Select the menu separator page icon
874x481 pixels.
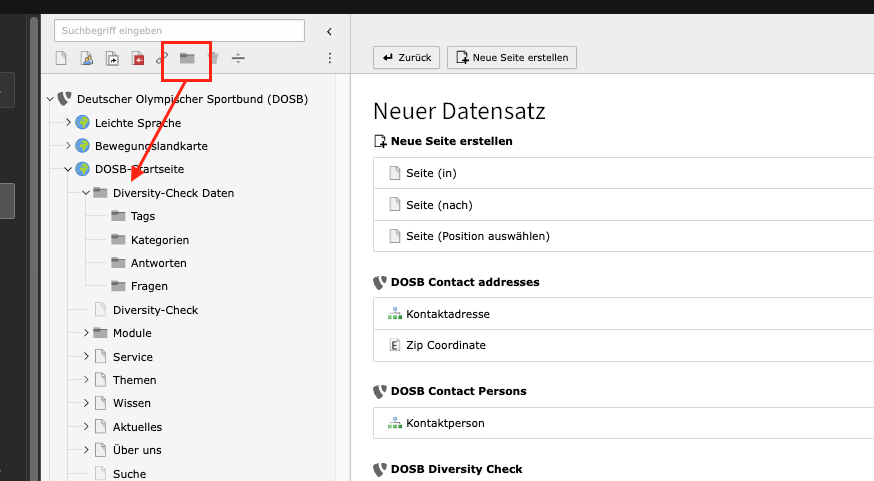click(238, 58)
